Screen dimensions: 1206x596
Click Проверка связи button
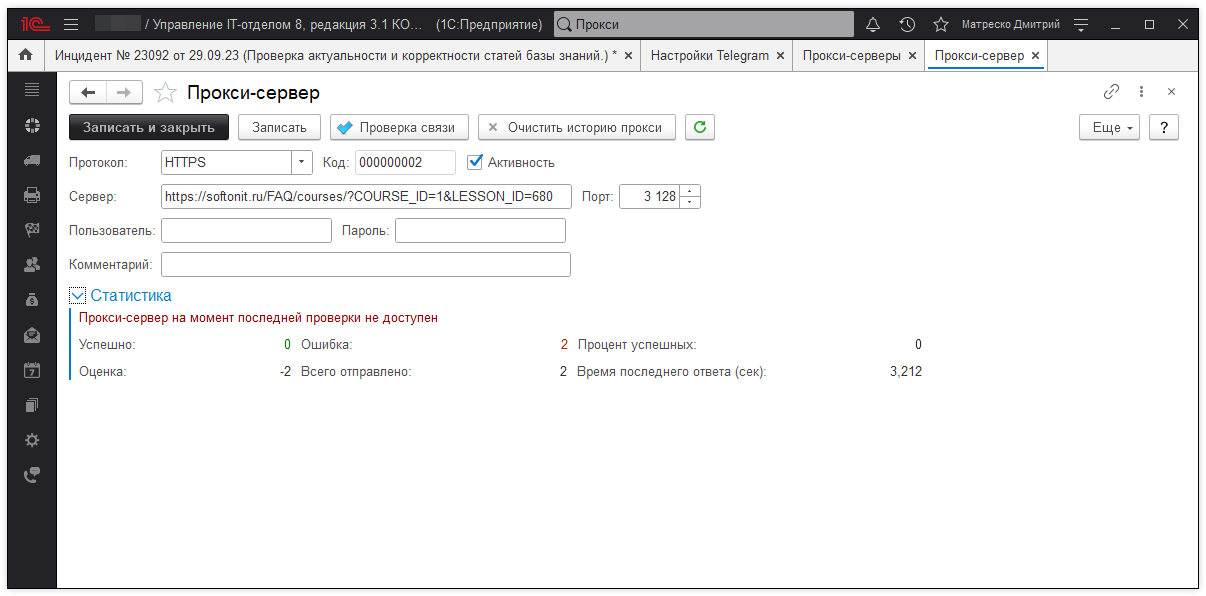pyautogui.click(x=399, y=127)
